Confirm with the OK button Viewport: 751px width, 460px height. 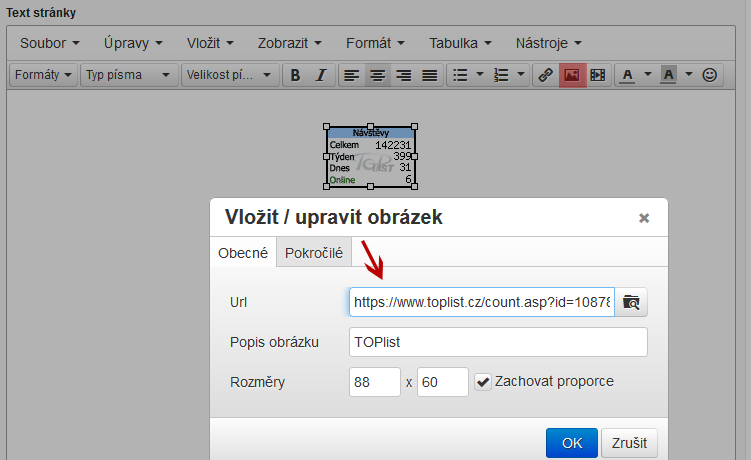[572, 443]
